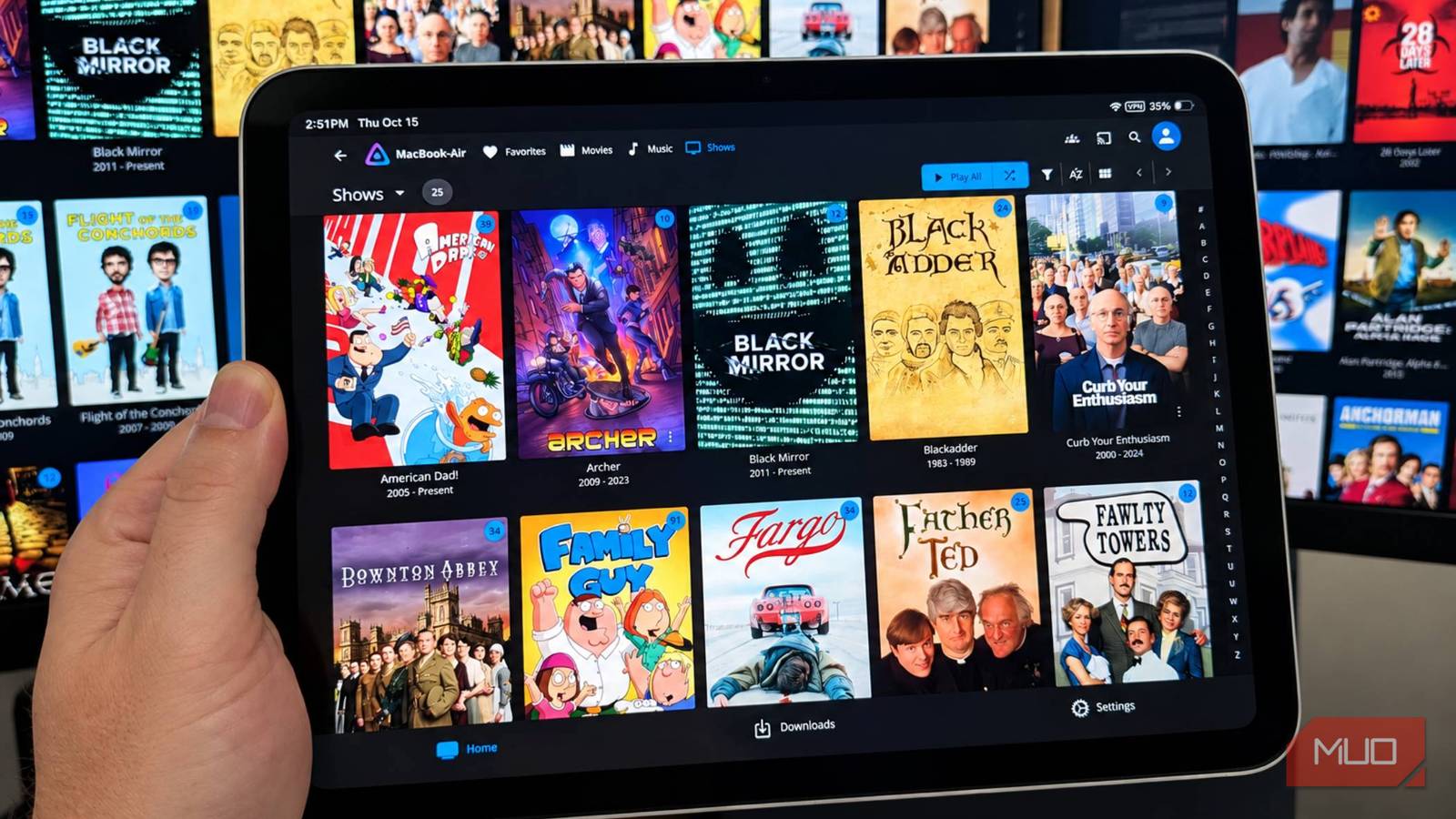1456x819 pixels.
Task: Jump to letter M in alphabet index
Action: 1218,428
